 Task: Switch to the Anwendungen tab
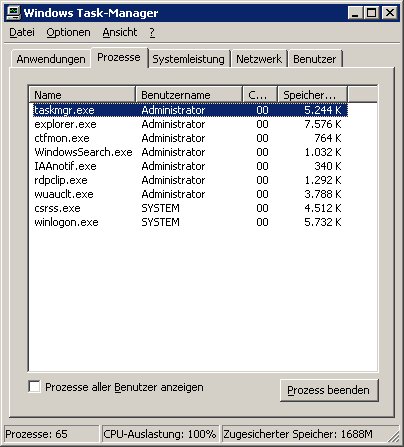(x=51, y=59)
